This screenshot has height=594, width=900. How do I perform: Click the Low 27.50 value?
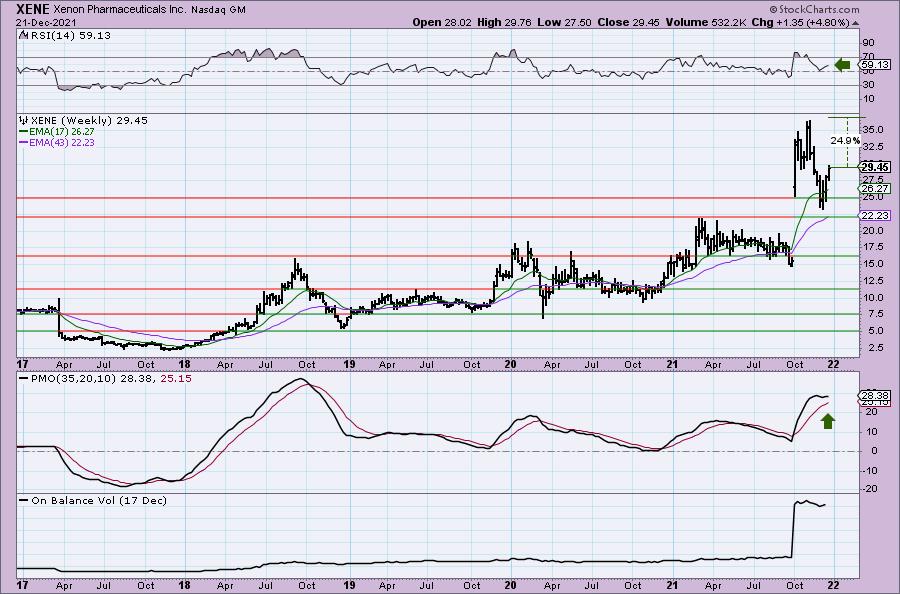[562, 22]
